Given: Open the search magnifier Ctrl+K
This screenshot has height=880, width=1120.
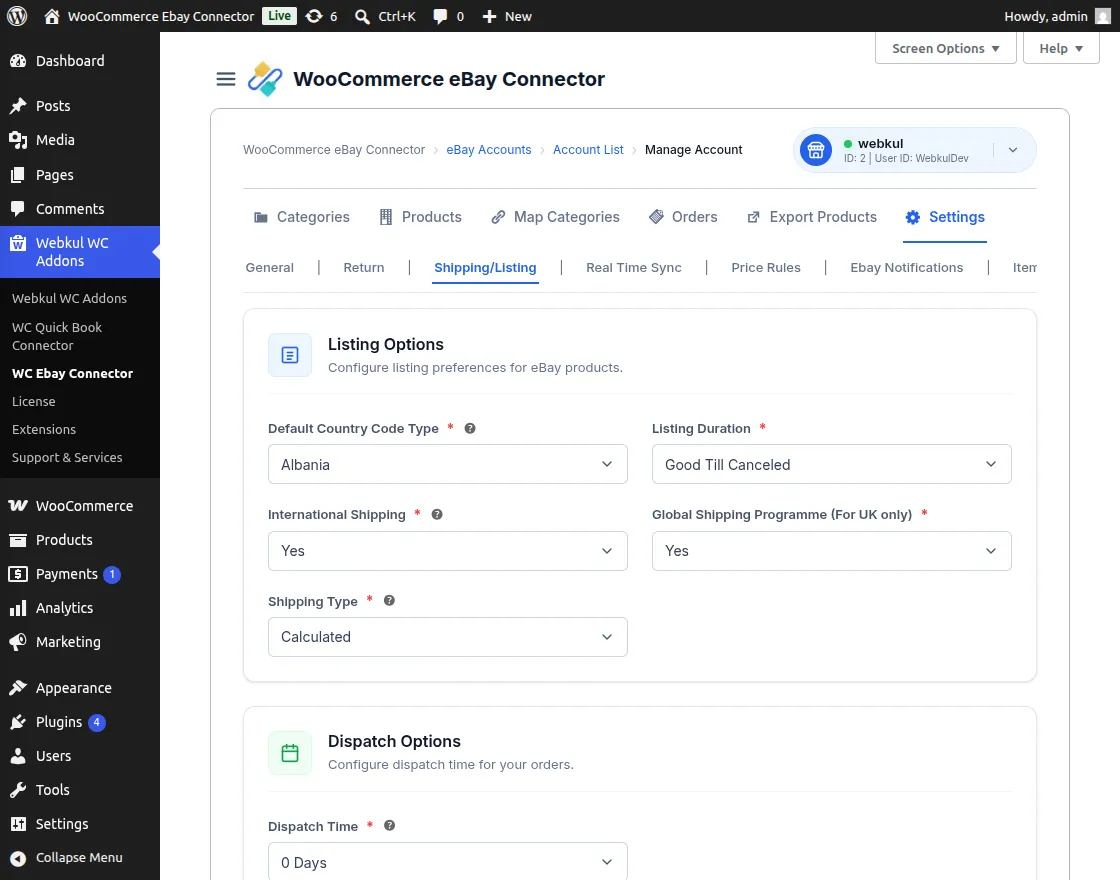Looking at the screenshot, I should (x=362, y=16).
